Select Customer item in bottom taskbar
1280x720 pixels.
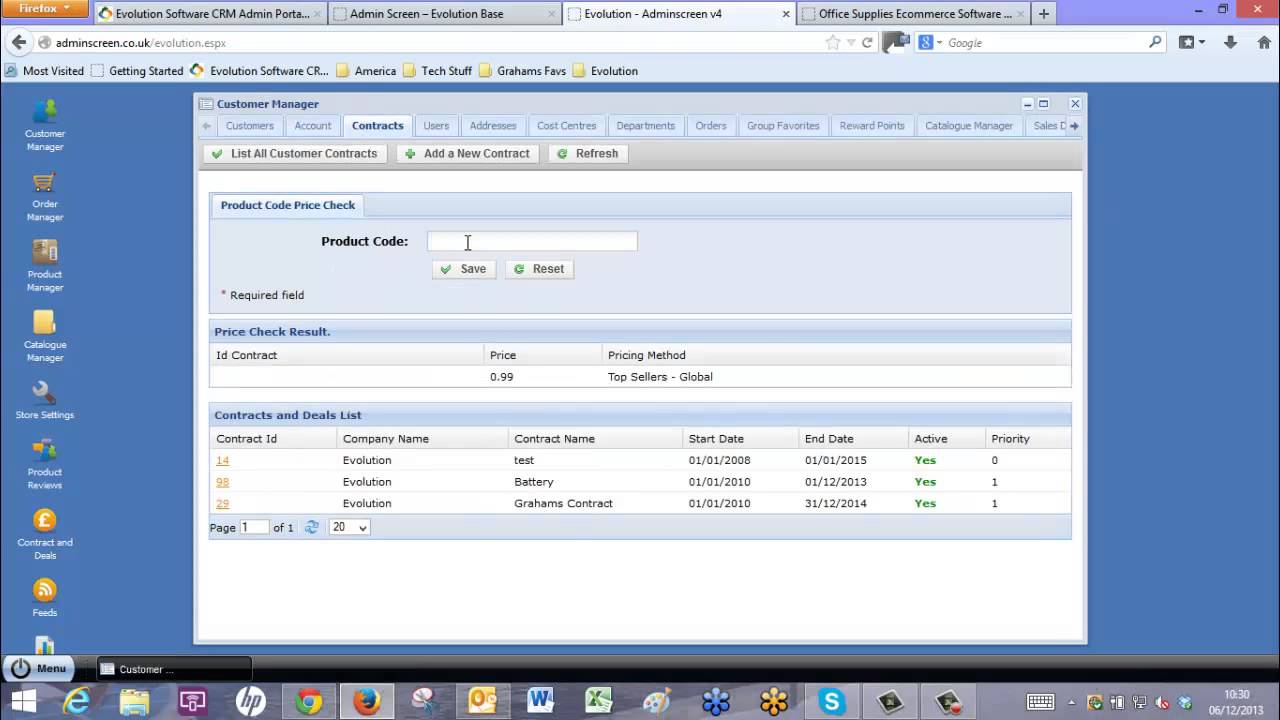click(x=175, y=669)
